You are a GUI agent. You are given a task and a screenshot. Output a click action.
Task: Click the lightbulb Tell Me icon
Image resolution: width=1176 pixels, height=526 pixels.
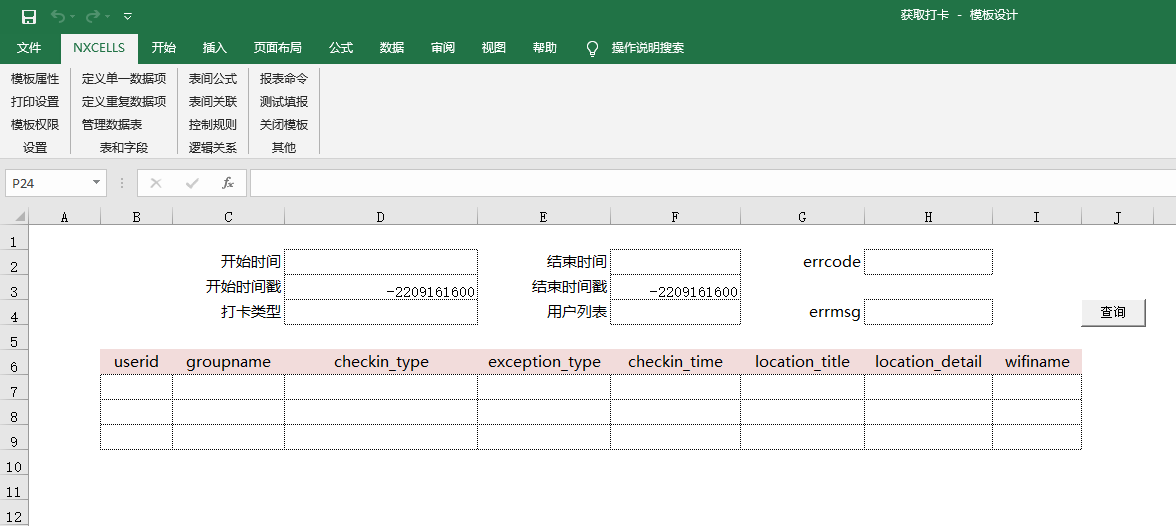(x=592, y=48)
